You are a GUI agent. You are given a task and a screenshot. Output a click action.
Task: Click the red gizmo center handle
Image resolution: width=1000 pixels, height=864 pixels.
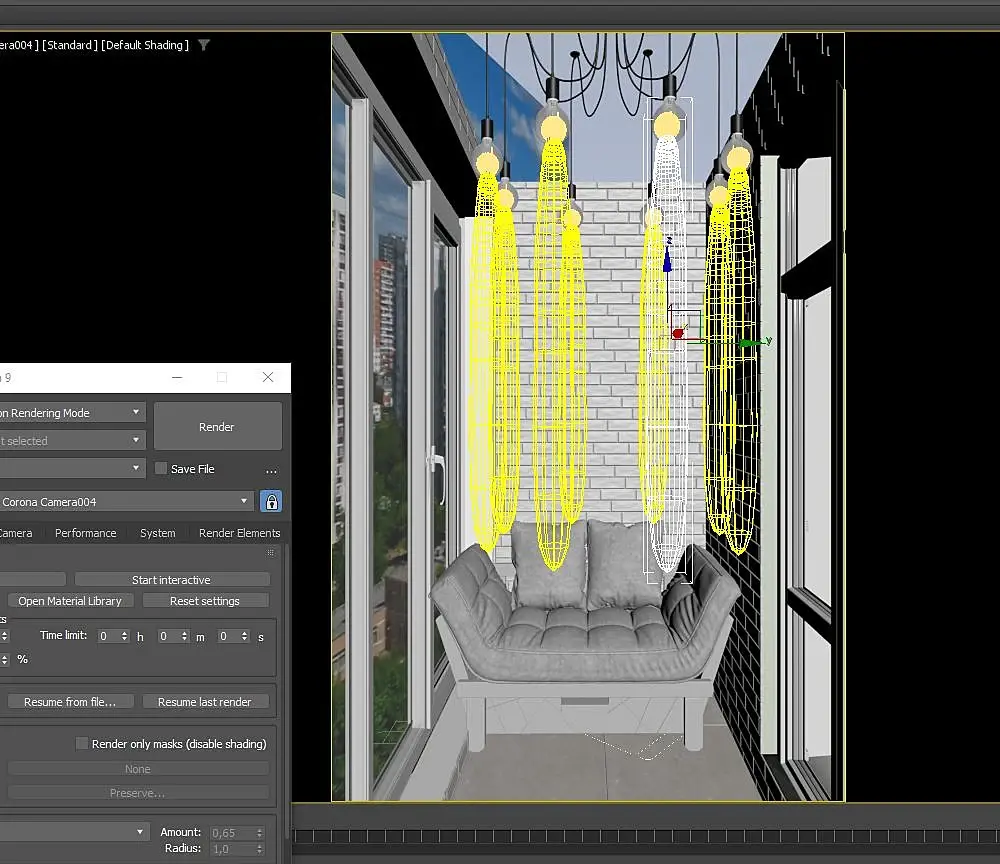click(678, 333)
